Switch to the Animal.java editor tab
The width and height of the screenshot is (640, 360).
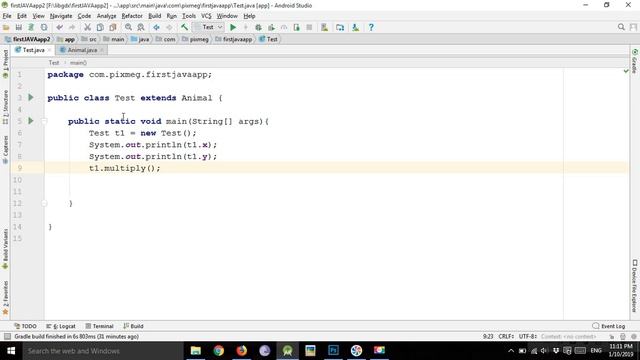tap(82, 50)
